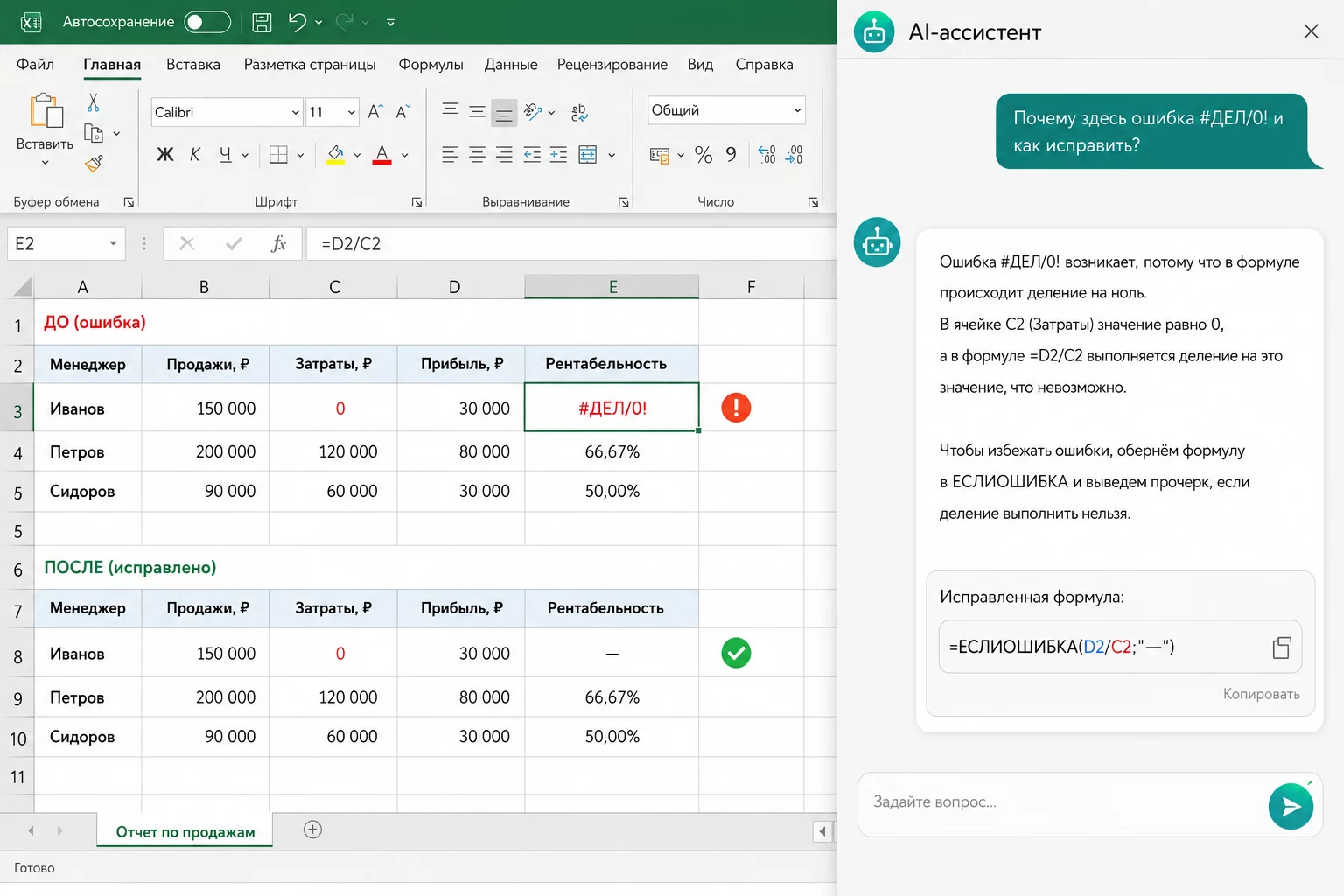Select the Отчет по продажам sheet tab

point(185,831)
